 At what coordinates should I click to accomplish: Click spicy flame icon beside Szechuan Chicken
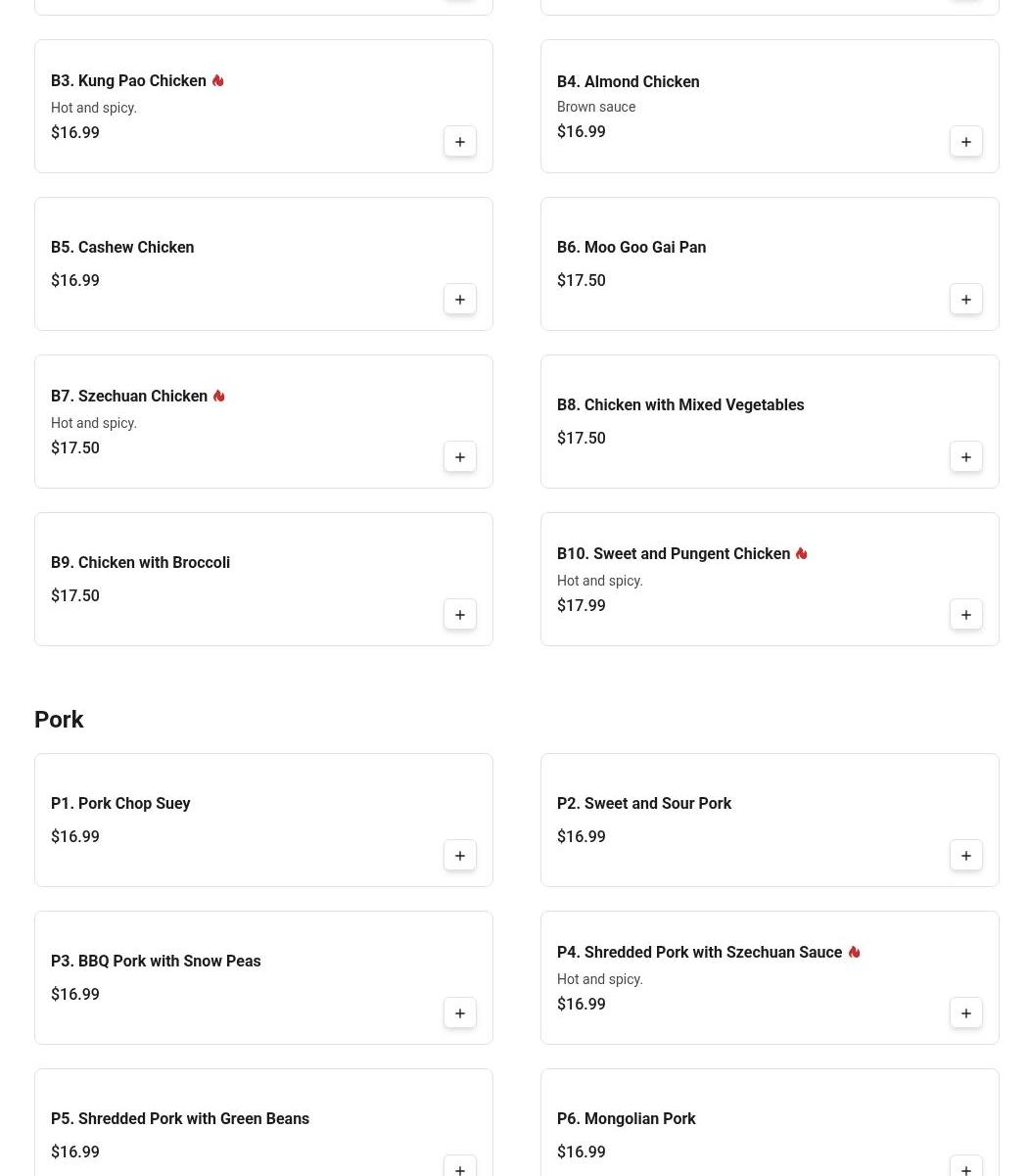(219, 396)
